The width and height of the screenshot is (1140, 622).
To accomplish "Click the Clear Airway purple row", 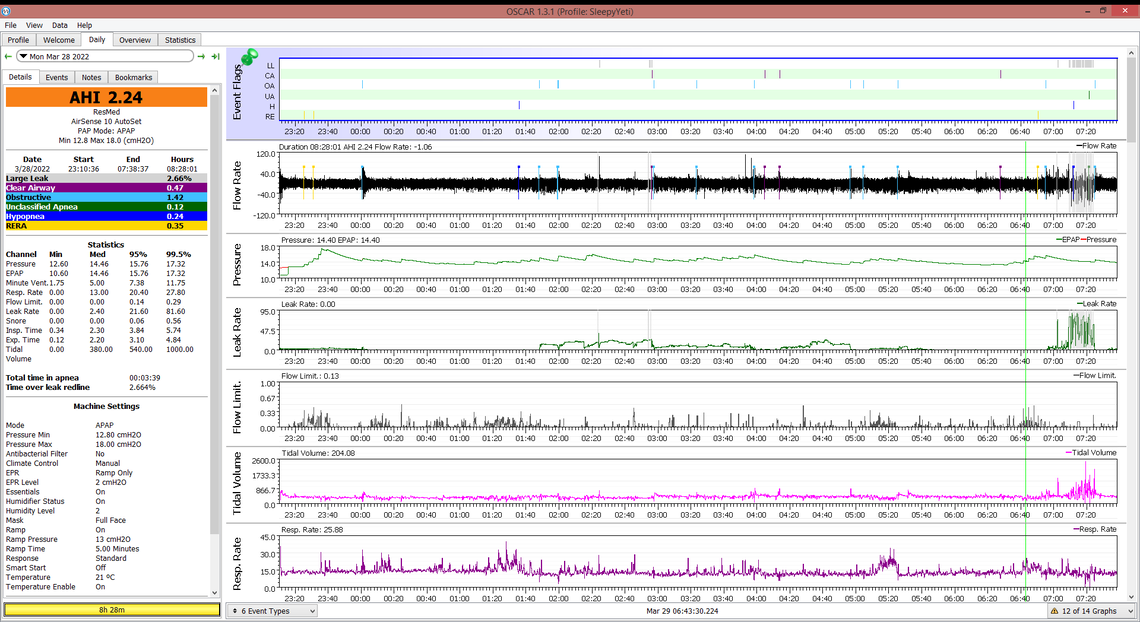I will coord(106,187).
